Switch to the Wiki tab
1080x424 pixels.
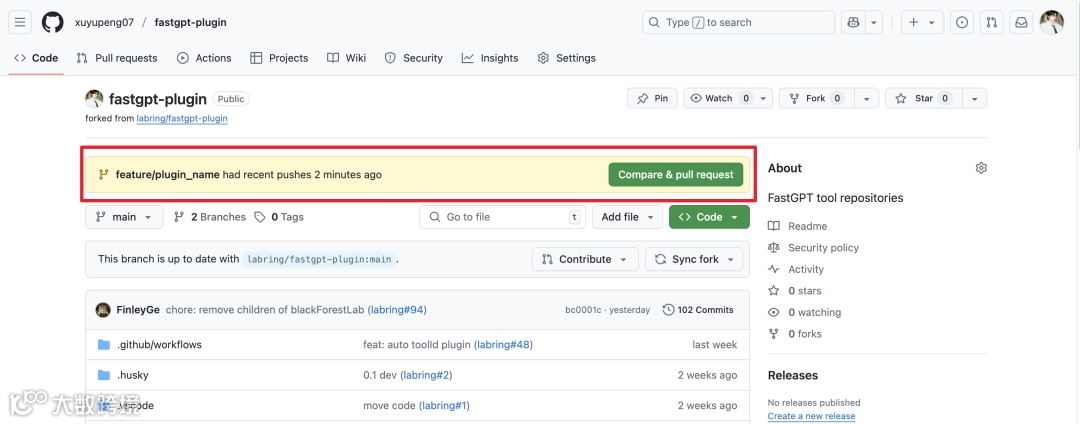346,58
